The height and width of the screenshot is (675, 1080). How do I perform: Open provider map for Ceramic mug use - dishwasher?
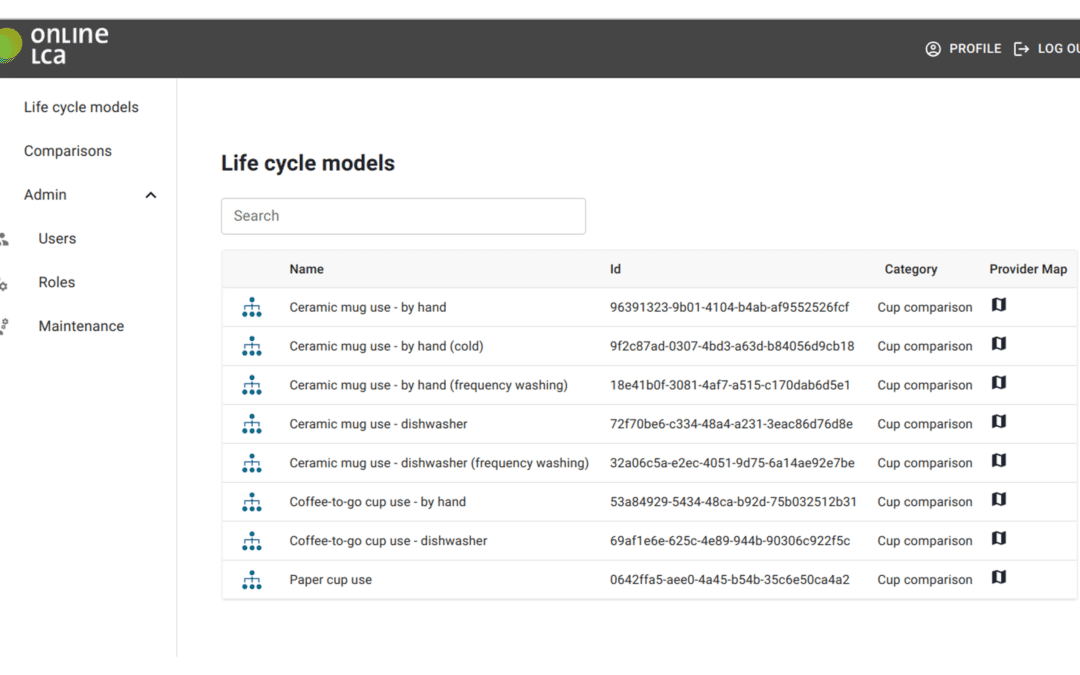pyautogui.click(x=999, y=422)
